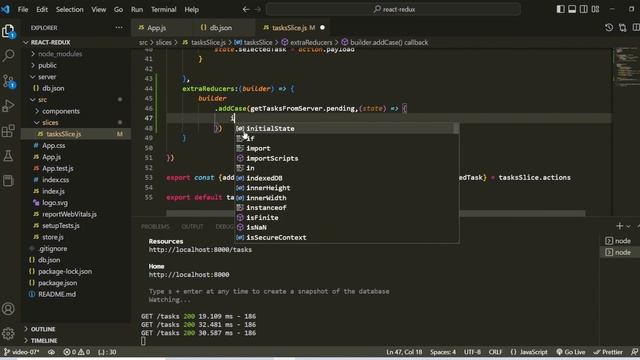The height and width of the screenshot is (360, 640).
Task: Toggle the primary sidebar layout icon
Action: click(x=560, y=9)
